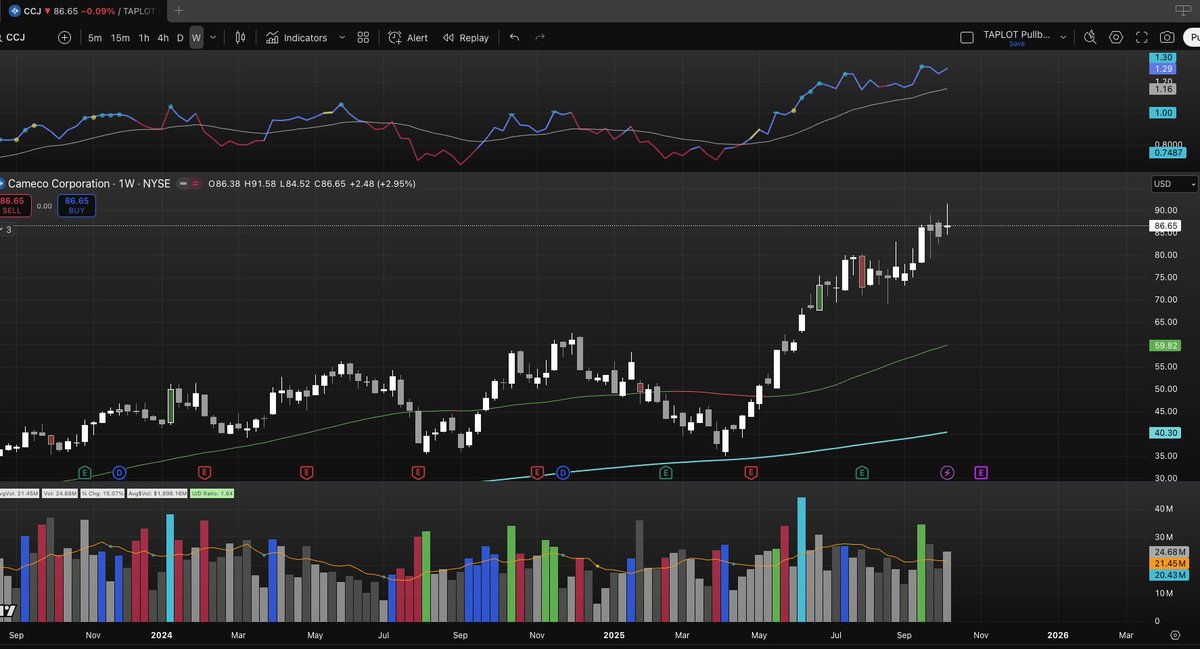Click the orange 21.45M volume average label
This screenshot has height=649, width=1200.
1170,564
